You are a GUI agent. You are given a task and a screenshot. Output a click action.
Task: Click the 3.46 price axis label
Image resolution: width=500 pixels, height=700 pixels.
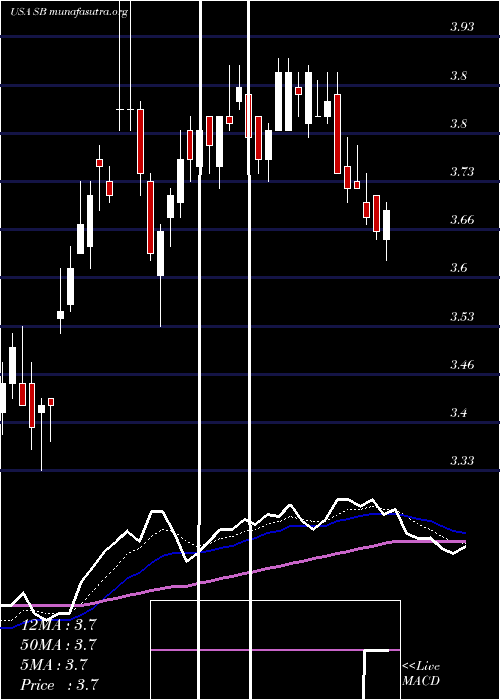(462, 365)
